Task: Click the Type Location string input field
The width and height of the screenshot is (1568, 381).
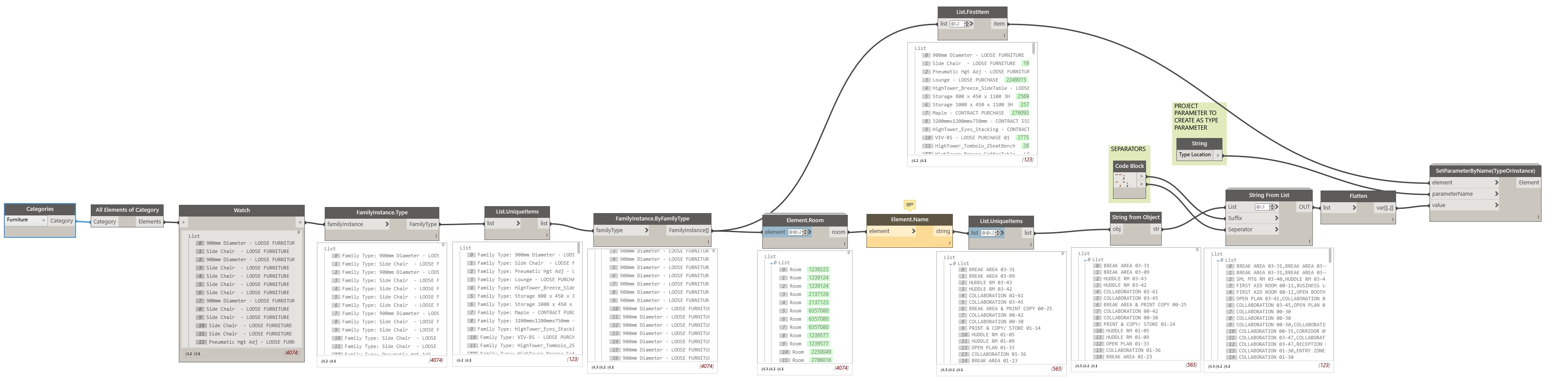Action: pos(1196,155)
